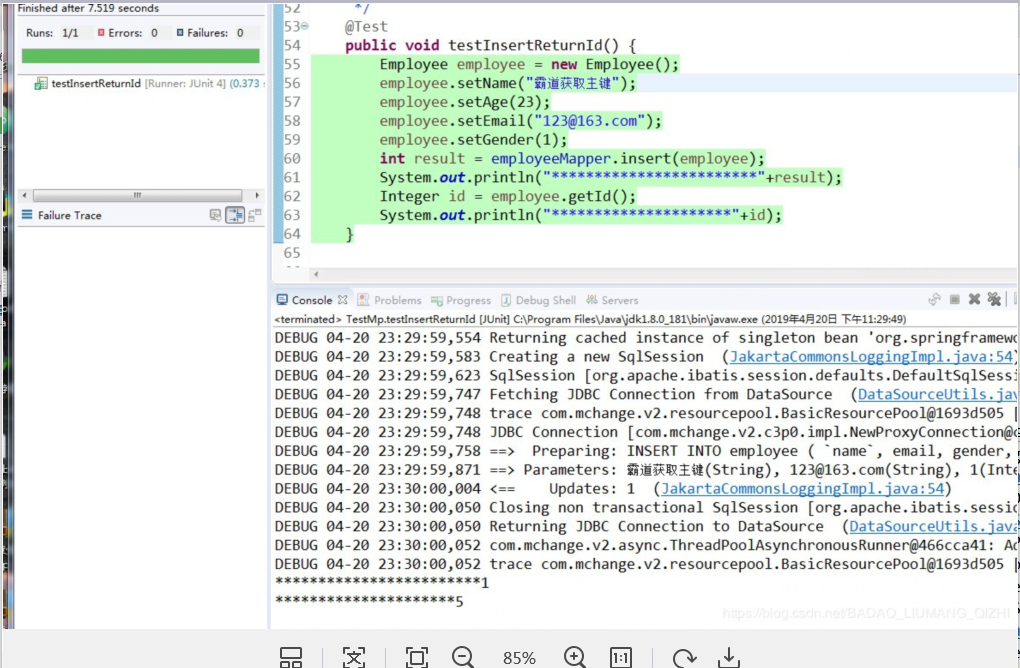Download the image with the arrow icon
The width and height of the screenshot is (1020, 668).
click(729, 657)
